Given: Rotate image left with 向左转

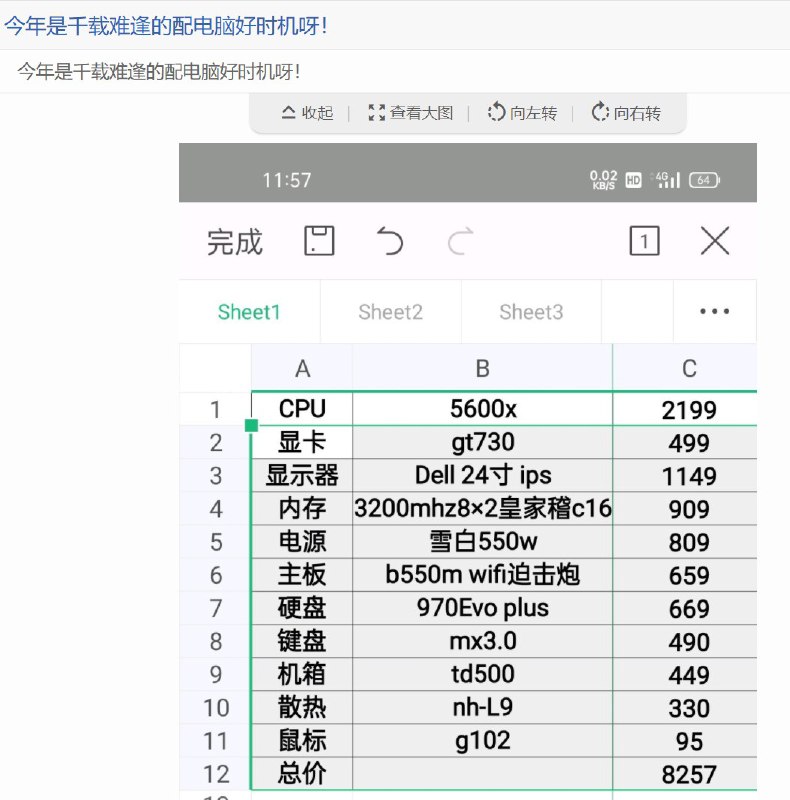Looking at the screenshot, I should click(522, 113).
